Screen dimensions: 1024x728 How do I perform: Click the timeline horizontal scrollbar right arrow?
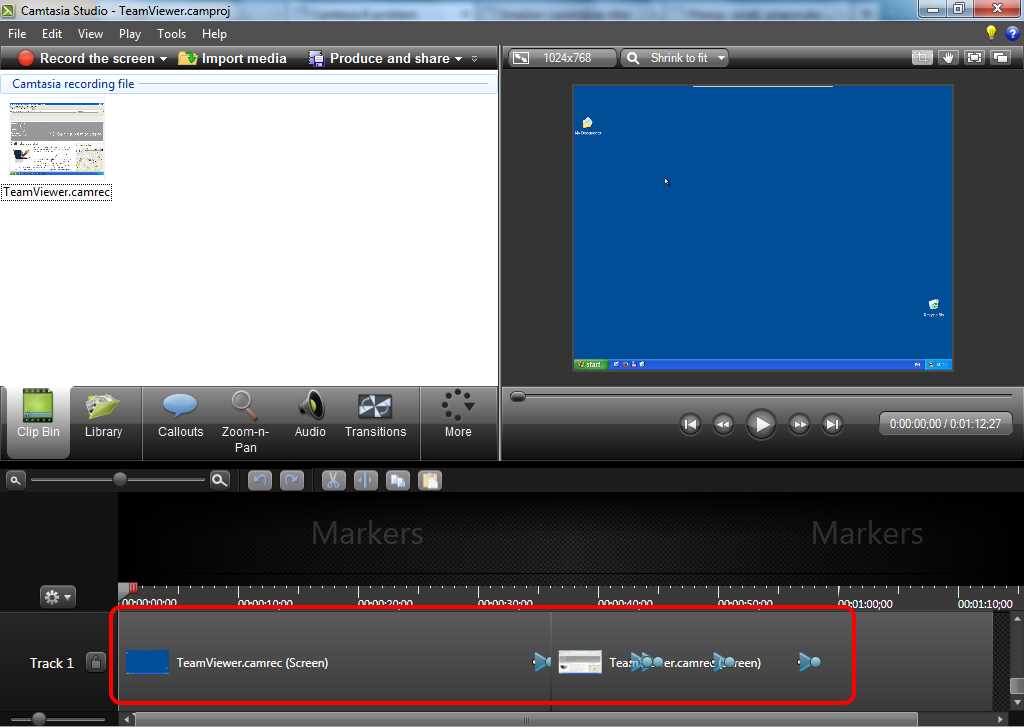click(x=1000, y=720)
